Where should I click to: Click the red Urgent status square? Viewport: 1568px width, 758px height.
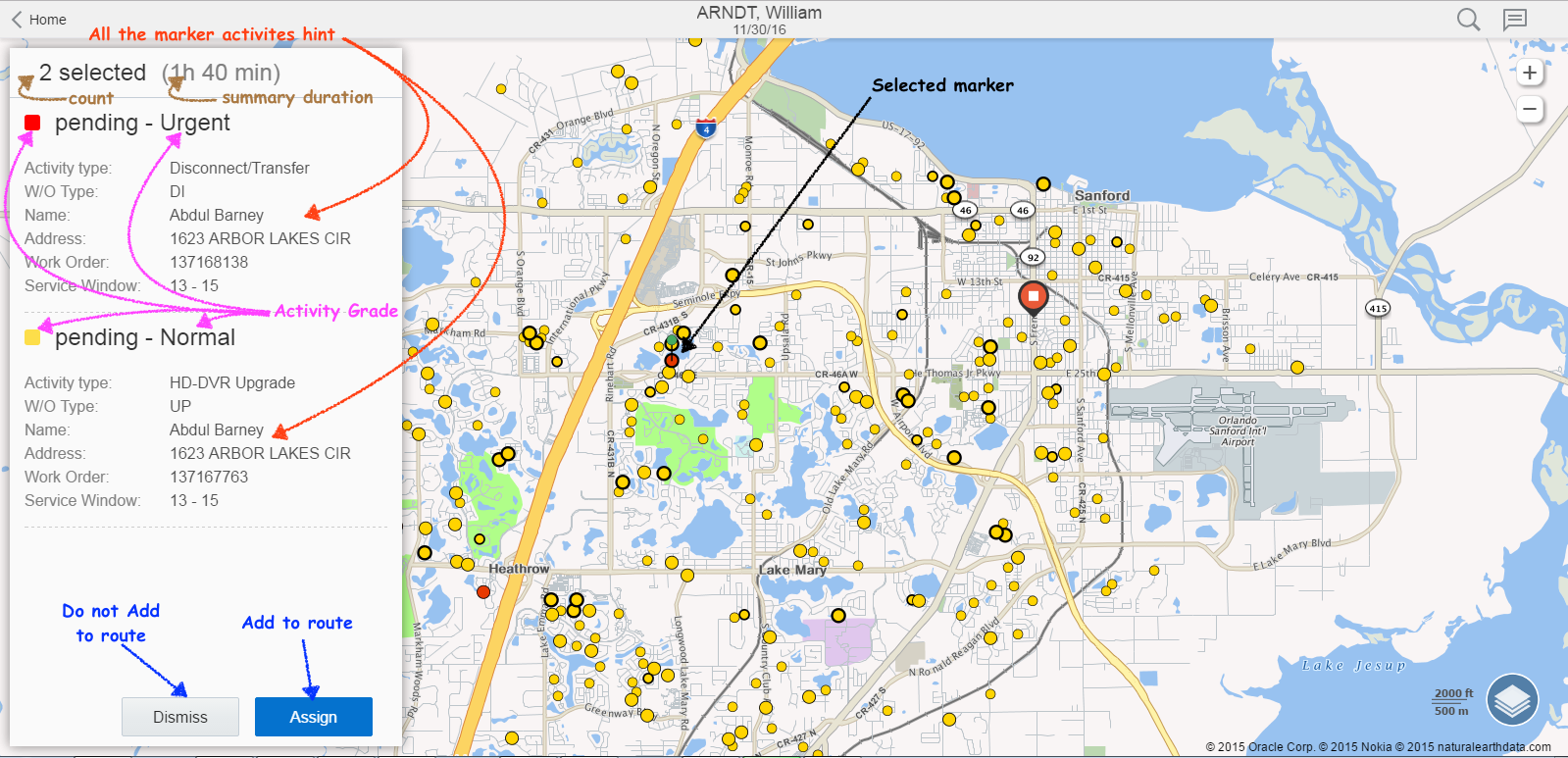click(x=32, y=123)
